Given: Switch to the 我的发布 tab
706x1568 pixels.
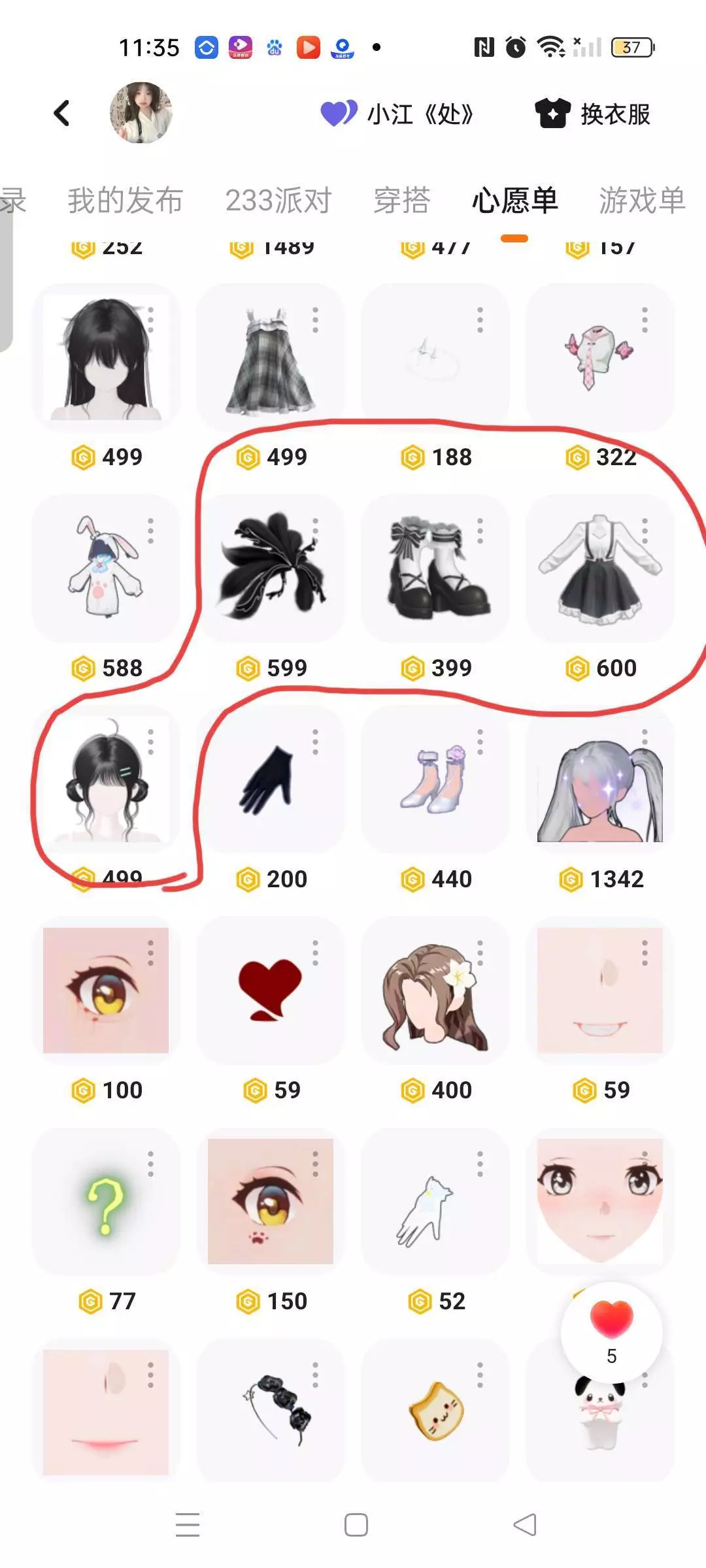Looking at the screenshot, I should pyautogui.click(x=126, y=200).
